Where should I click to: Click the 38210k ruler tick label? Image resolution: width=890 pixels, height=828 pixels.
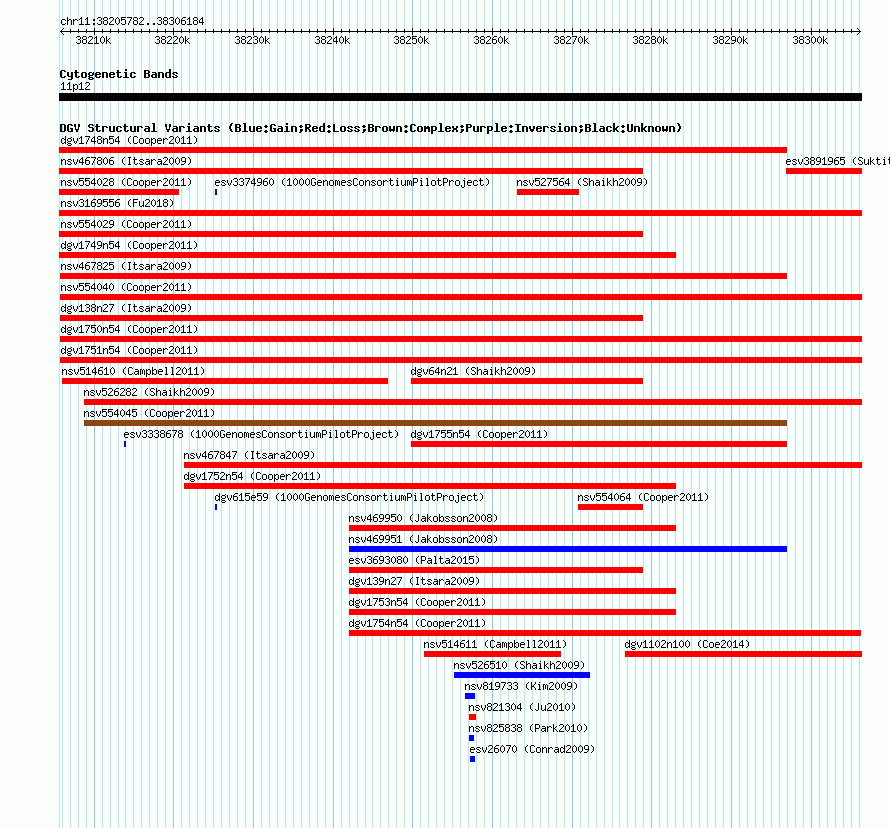coord(93,40)
